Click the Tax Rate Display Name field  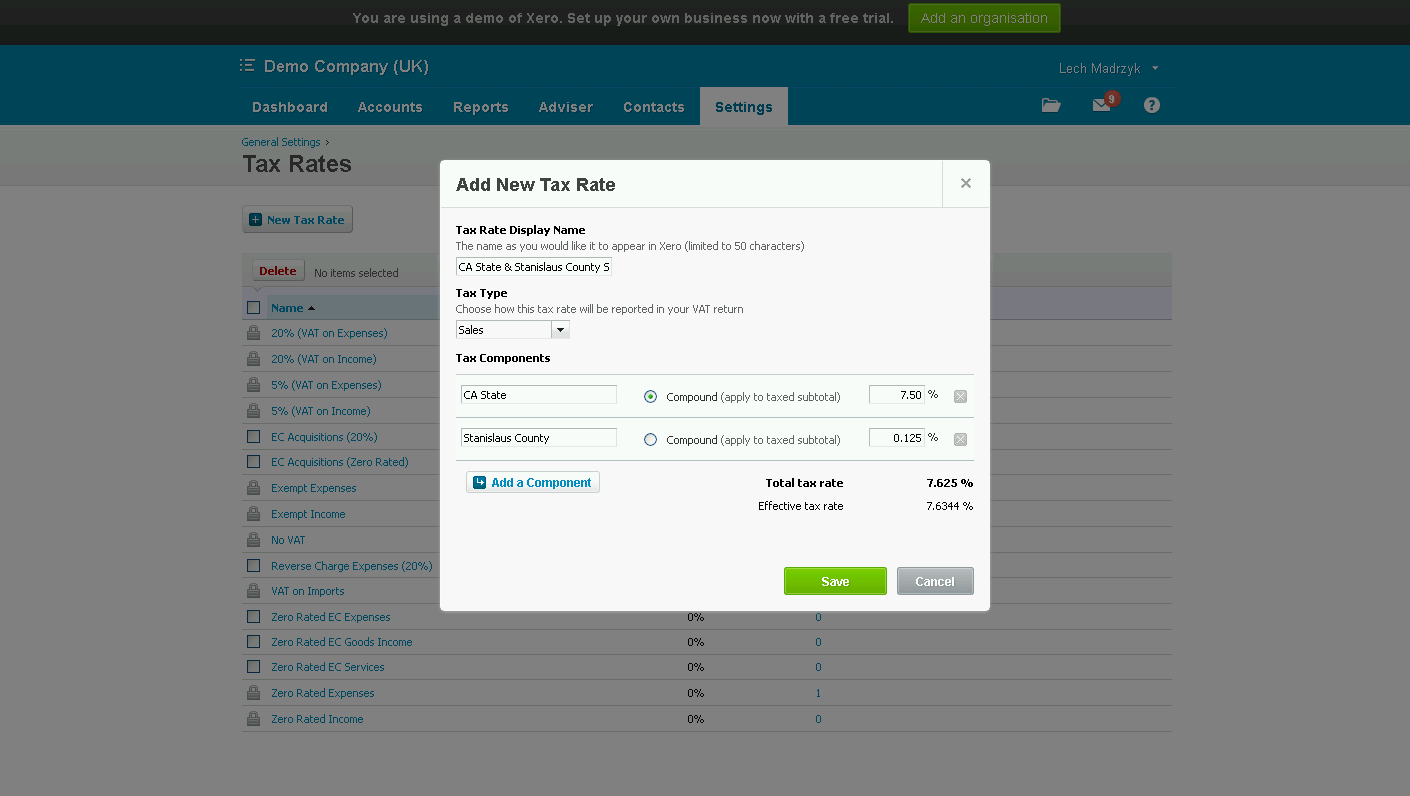(x=533, y=267)
